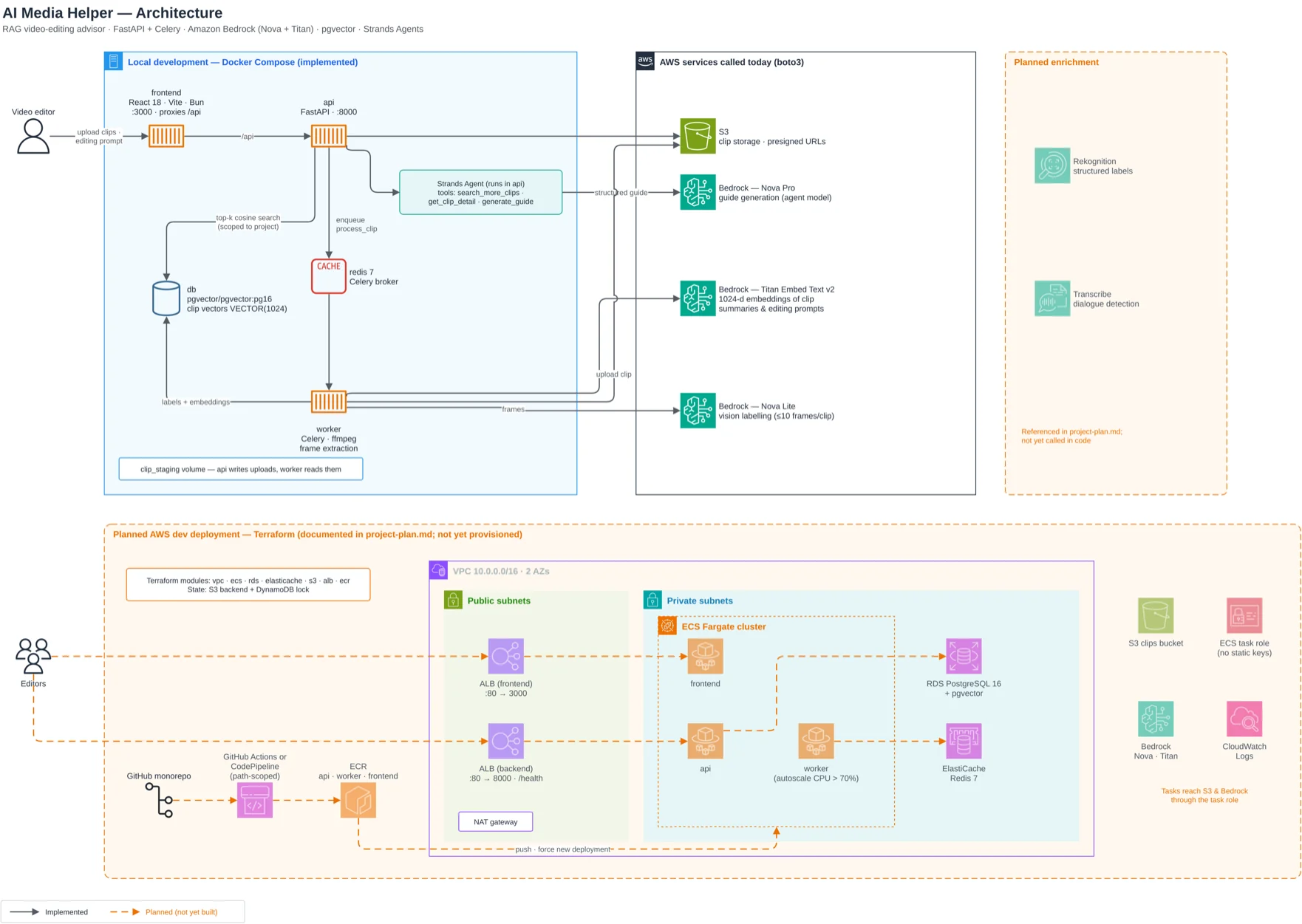Viewport: 1302px width, 924px height.
Task: Select the Rekognition structured labels icon
Action: [x=1052, y=165]
